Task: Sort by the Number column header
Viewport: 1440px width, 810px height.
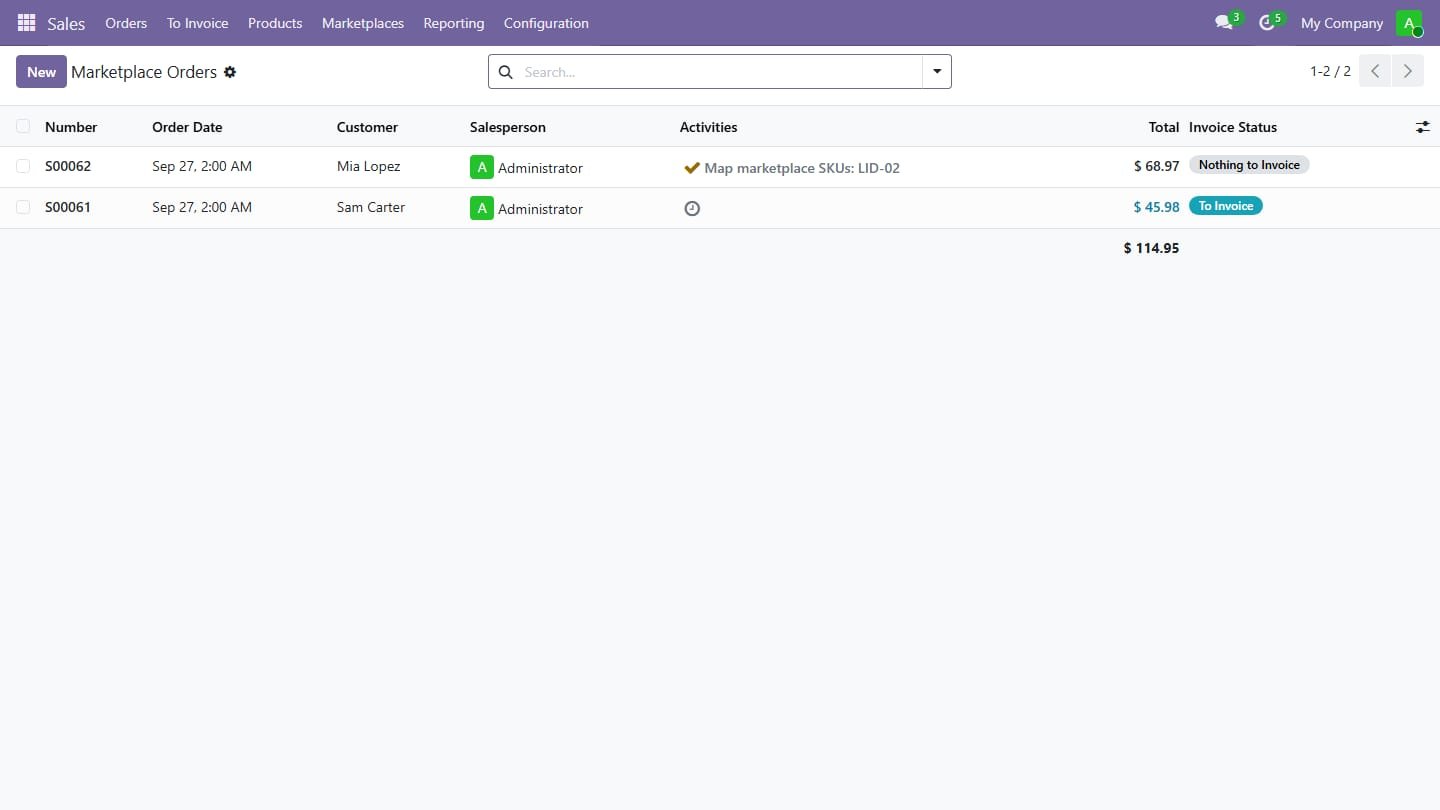Action: pyautogui.click(x=71, y=127)
